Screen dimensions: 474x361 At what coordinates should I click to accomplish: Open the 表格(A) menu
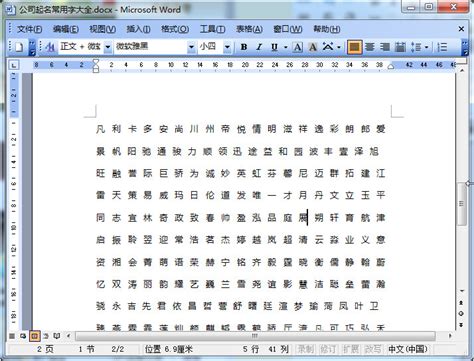coord(249,29)
